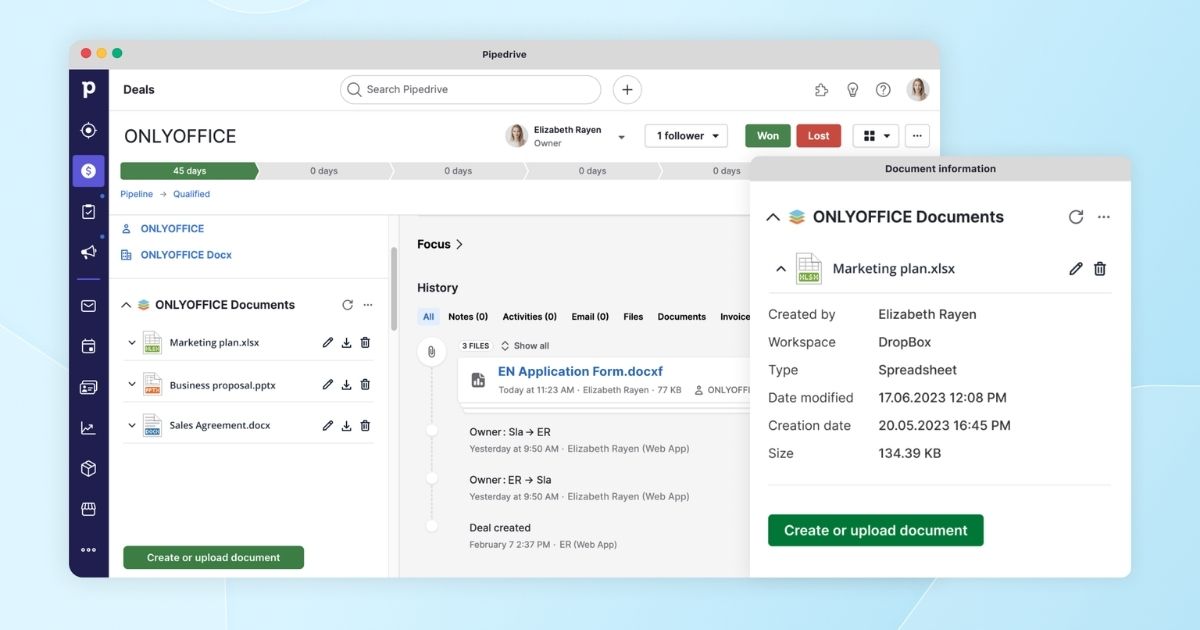1200x630 pixels.
Task: Delete Business proposal.pptx
Action: (365, 384)
